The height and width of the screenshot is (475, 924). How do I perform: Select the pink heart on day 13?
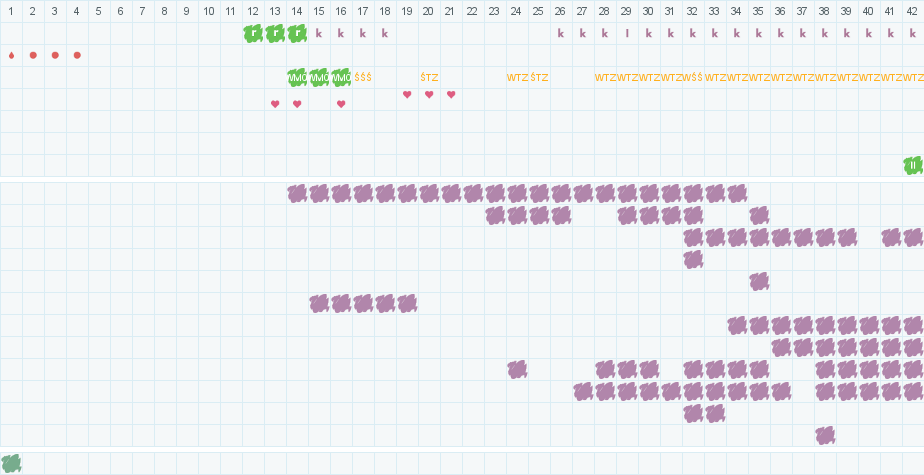coord(275,104)
